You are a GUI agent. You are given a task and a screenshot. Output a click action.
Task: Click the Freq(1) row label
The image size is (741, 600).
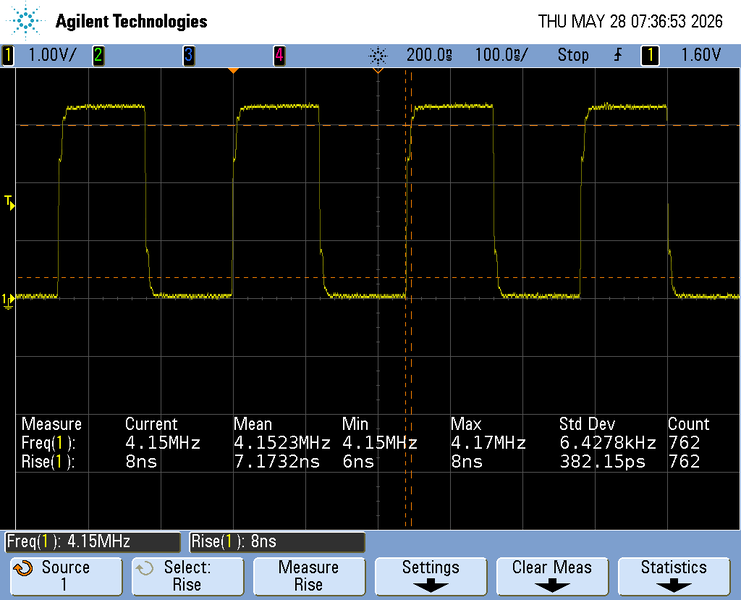tap(48, 443)
